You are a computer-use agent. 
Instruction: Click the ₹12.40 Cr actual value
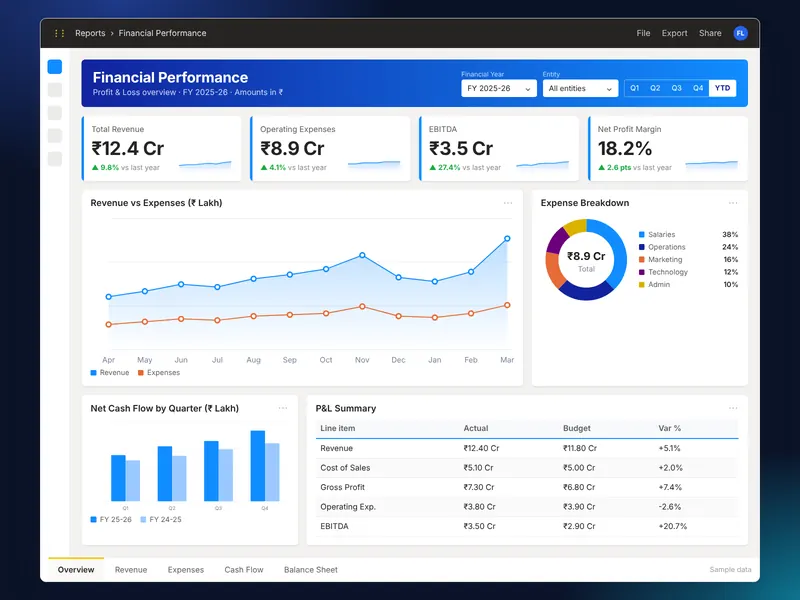481,448
